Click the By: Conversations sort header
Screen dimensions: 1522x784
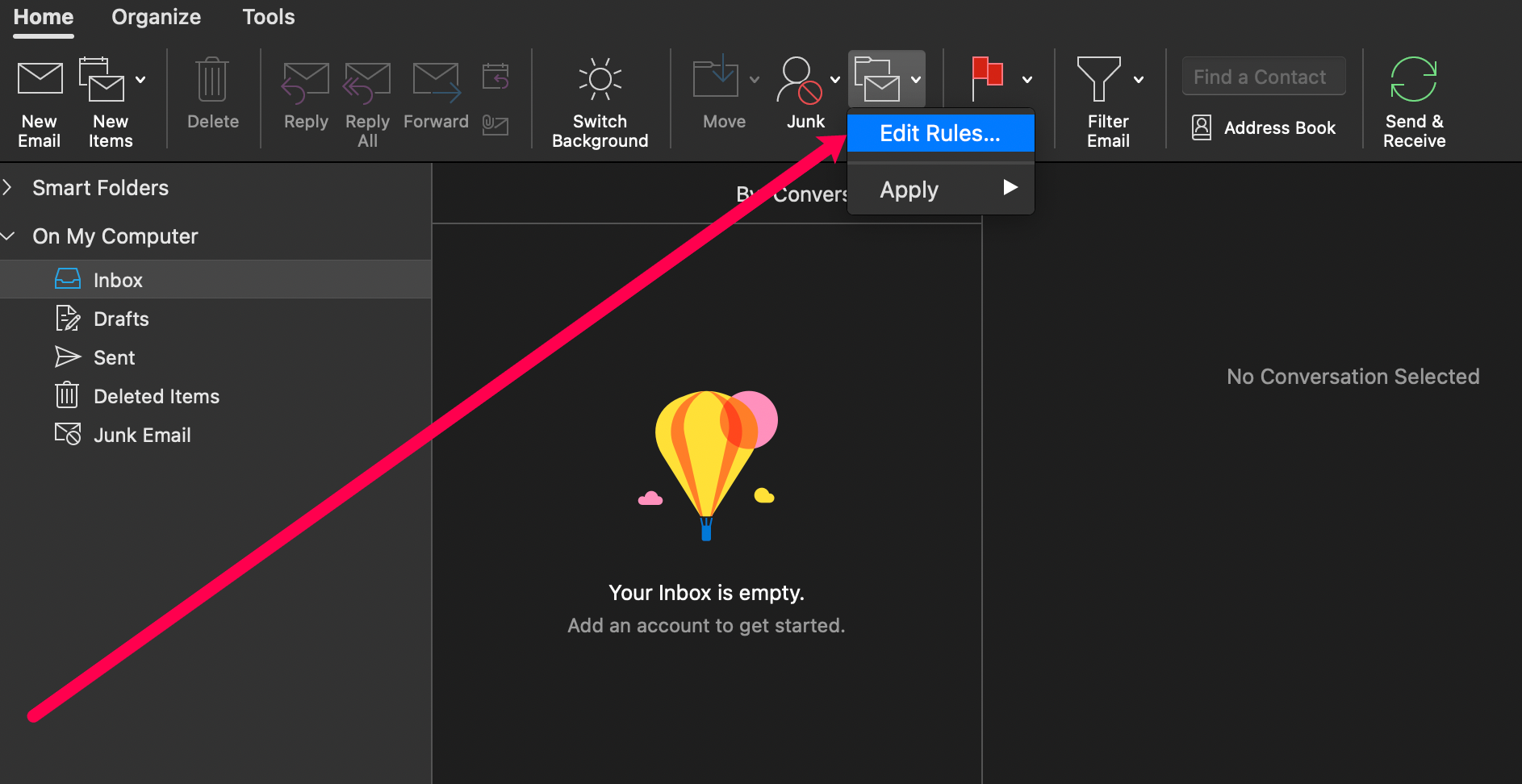[791, 194]
